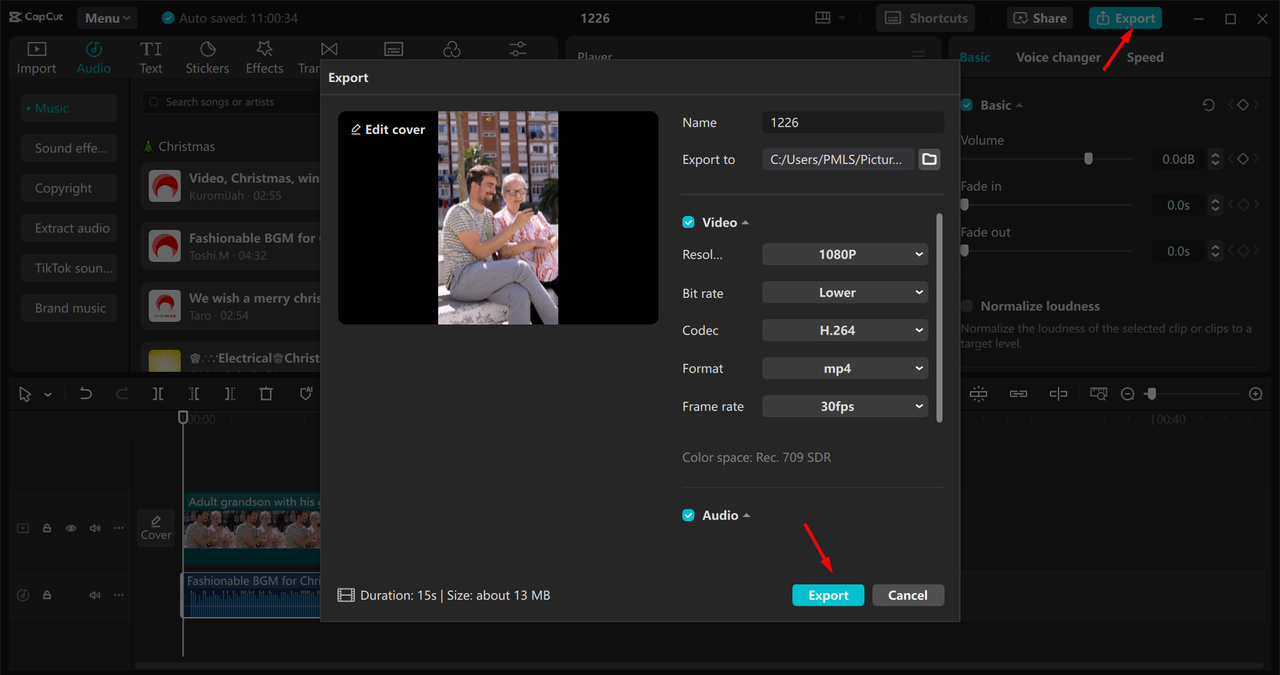Split clip at playhead
The image size is (1280, 675).
[158, 394]
